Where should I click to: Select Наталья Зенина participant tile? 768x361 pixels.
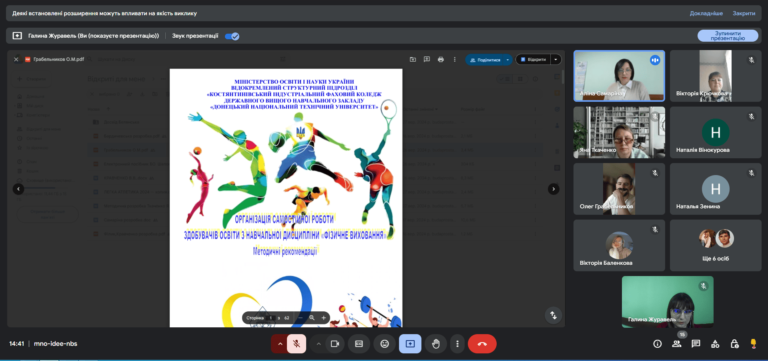716,189
